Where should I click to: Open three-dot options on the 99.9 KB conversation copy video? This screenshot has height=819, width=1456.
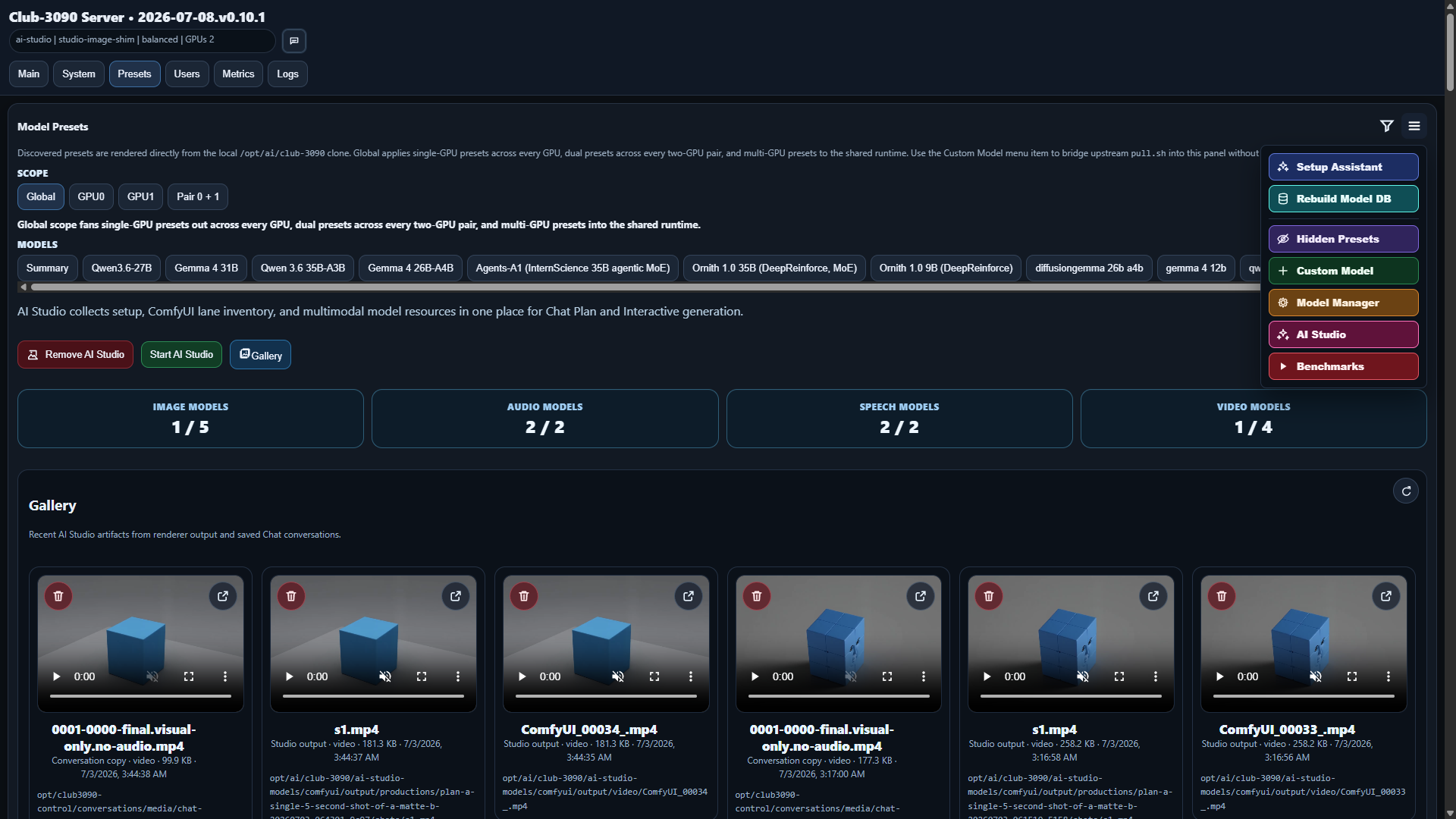click(225, 676)
